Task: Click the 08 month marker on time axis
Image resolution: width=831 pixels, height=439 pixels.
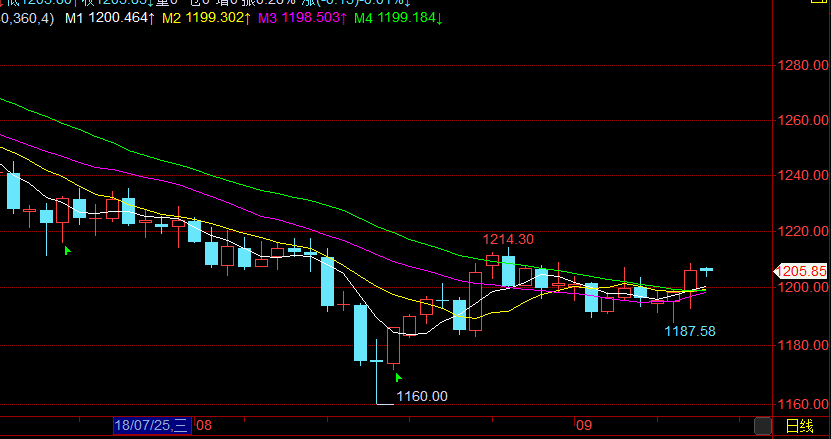Action: 204,425
